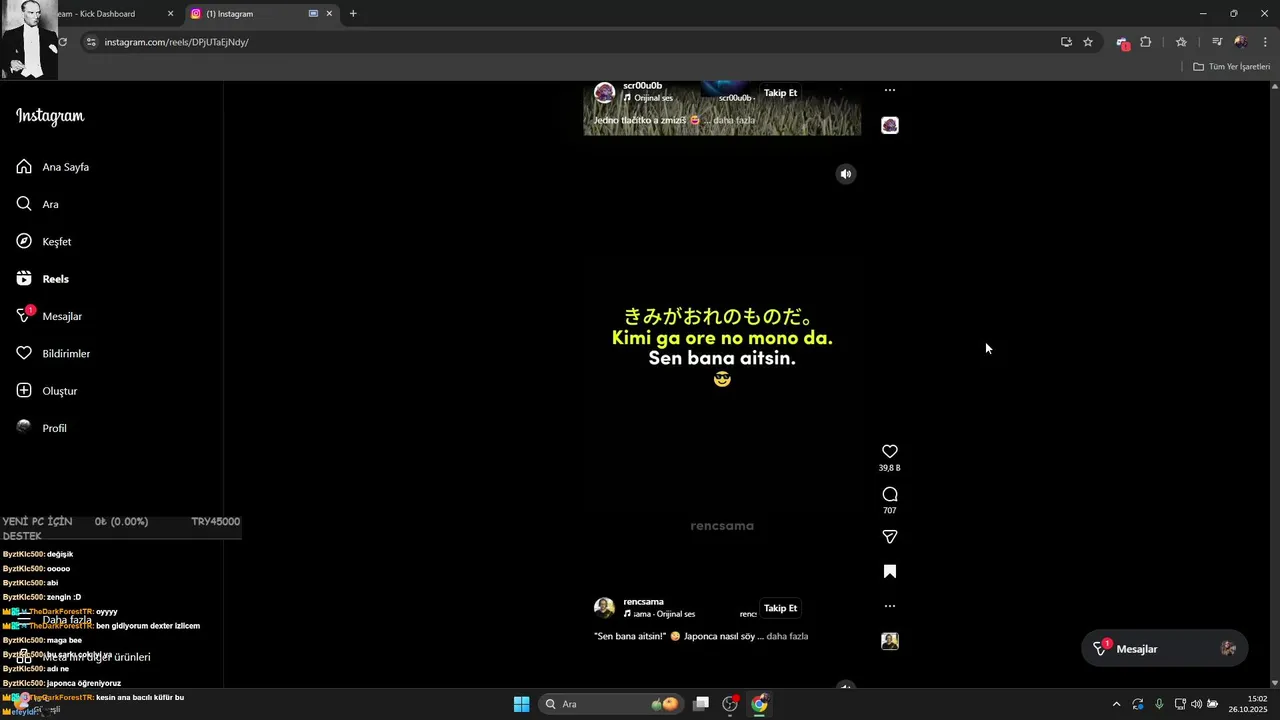This screenshot has height=720, width=1280.
Task: Open Mesajlar in the left sidebar
Action: [61, 316]
